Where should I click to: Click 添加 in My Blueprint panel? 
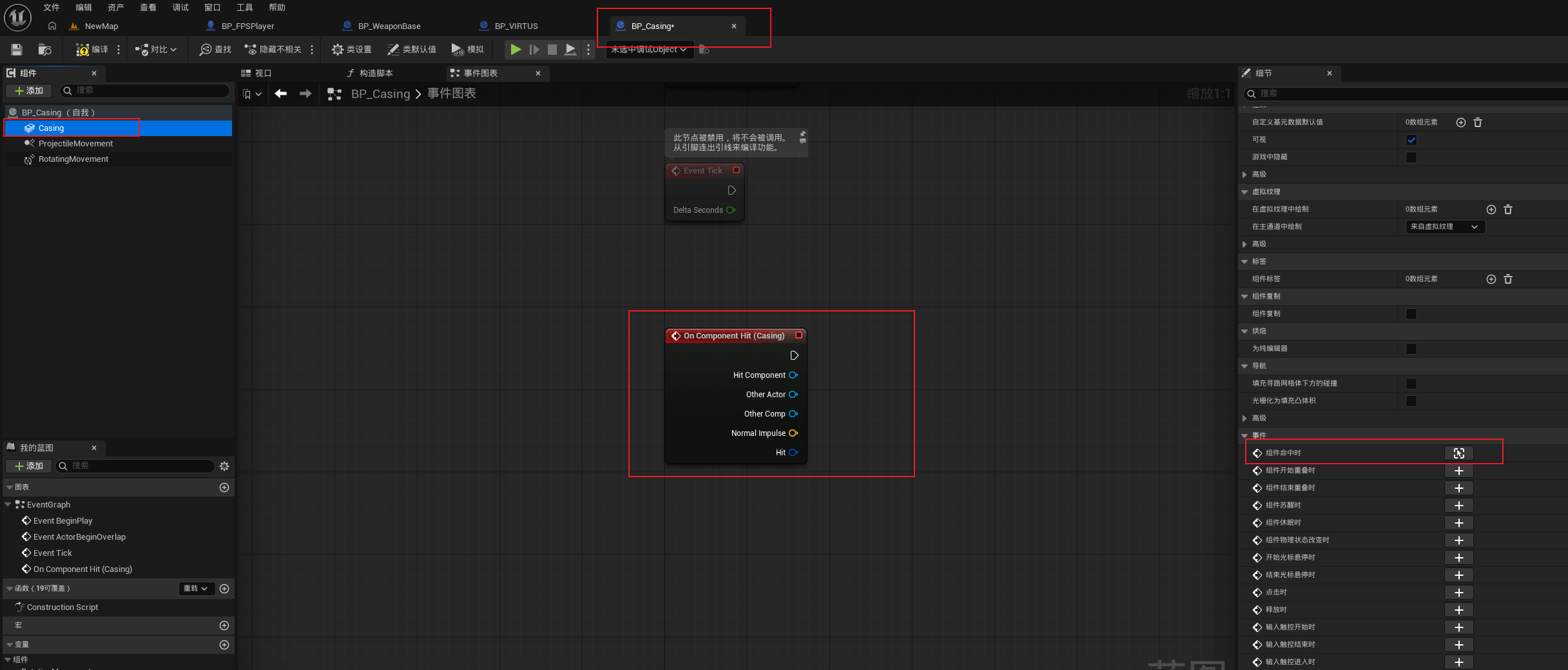point(29,466)
